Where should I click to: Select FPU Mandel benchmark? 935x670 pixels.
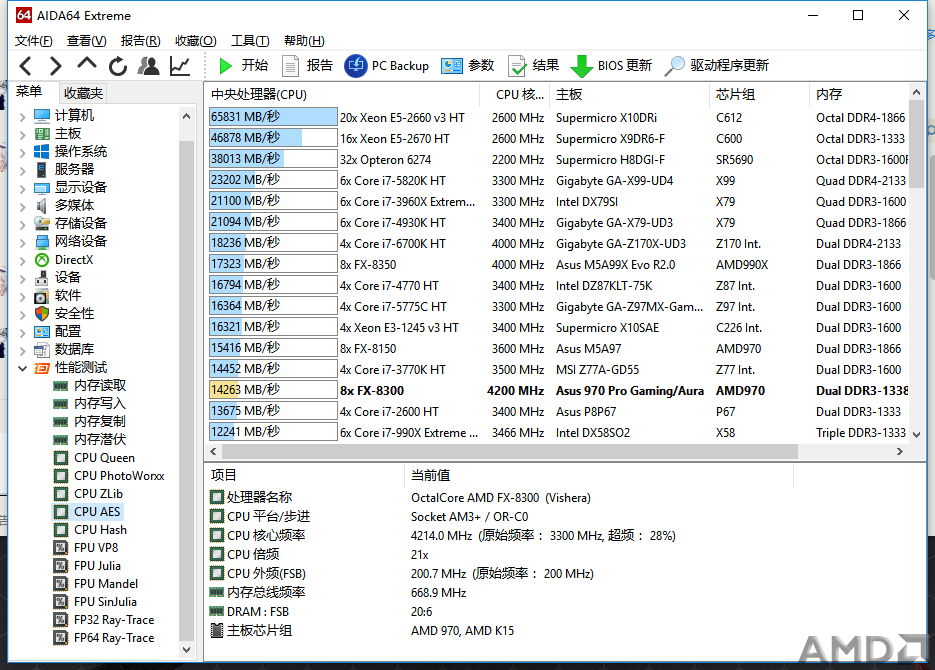coord(106,584)
